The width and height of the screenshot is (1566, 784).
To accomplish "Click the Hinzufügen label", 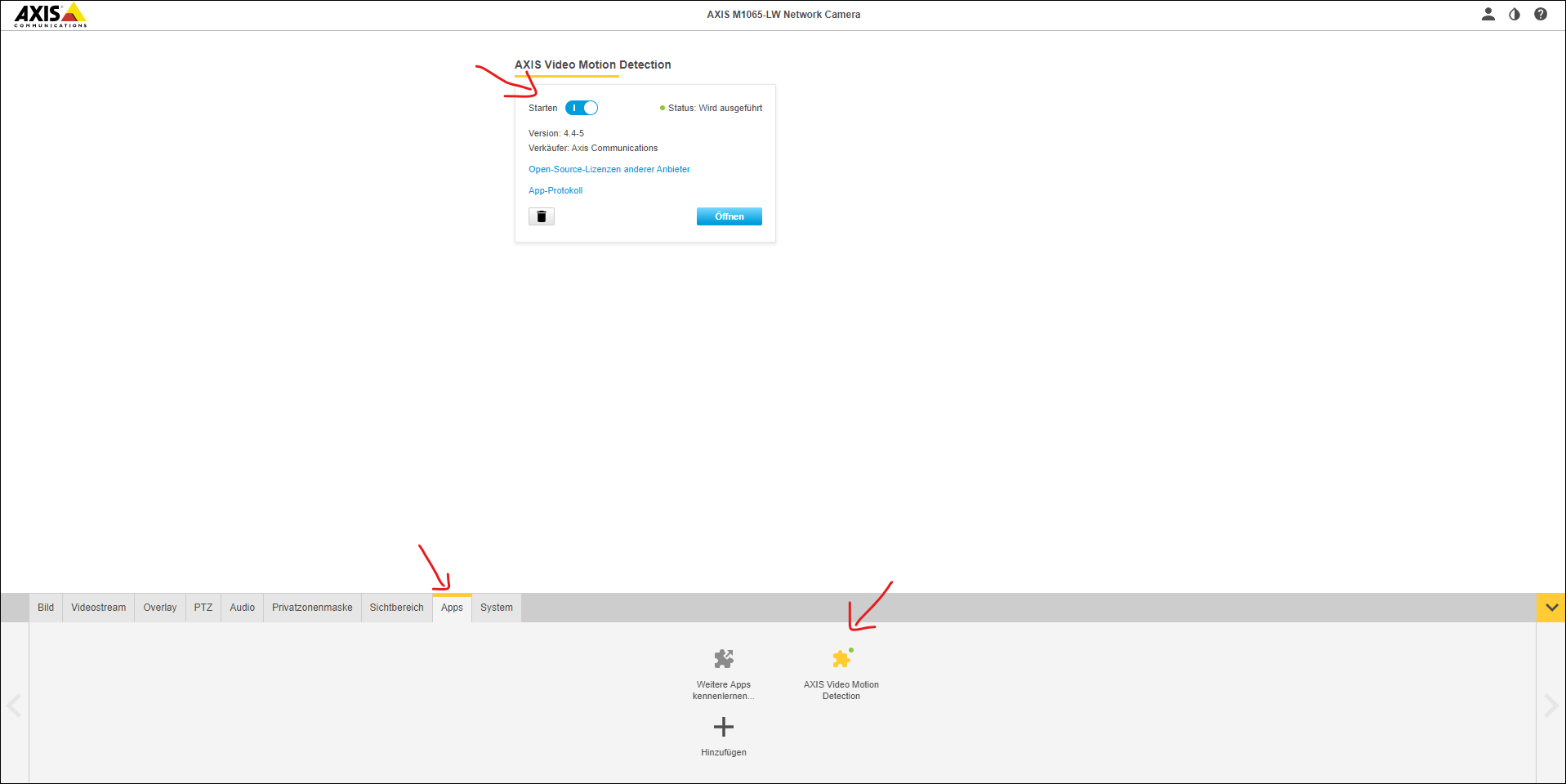I will pos(724,752).
